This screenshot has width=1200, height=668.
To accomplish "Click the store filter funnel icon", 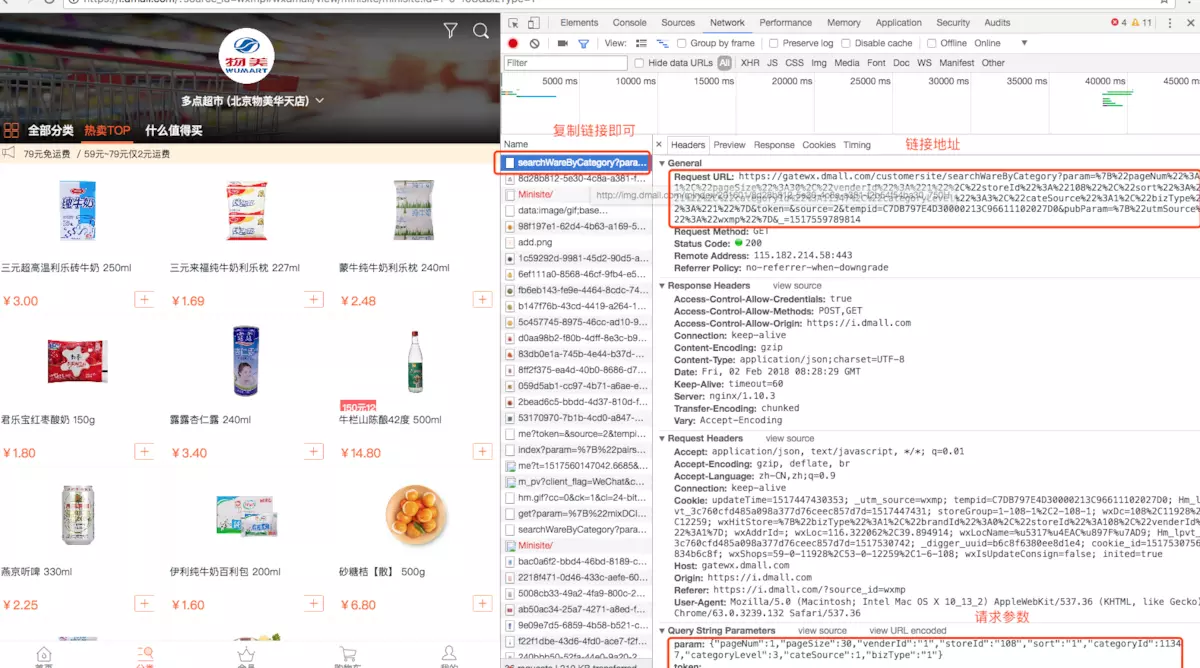I will click(x=451, y=32).
